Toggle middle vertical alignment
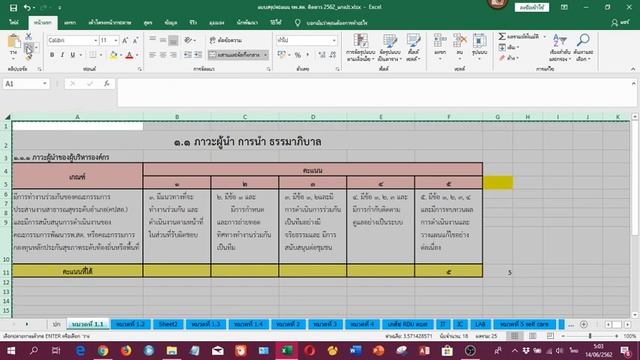640x360 pixels. [163, 40]
